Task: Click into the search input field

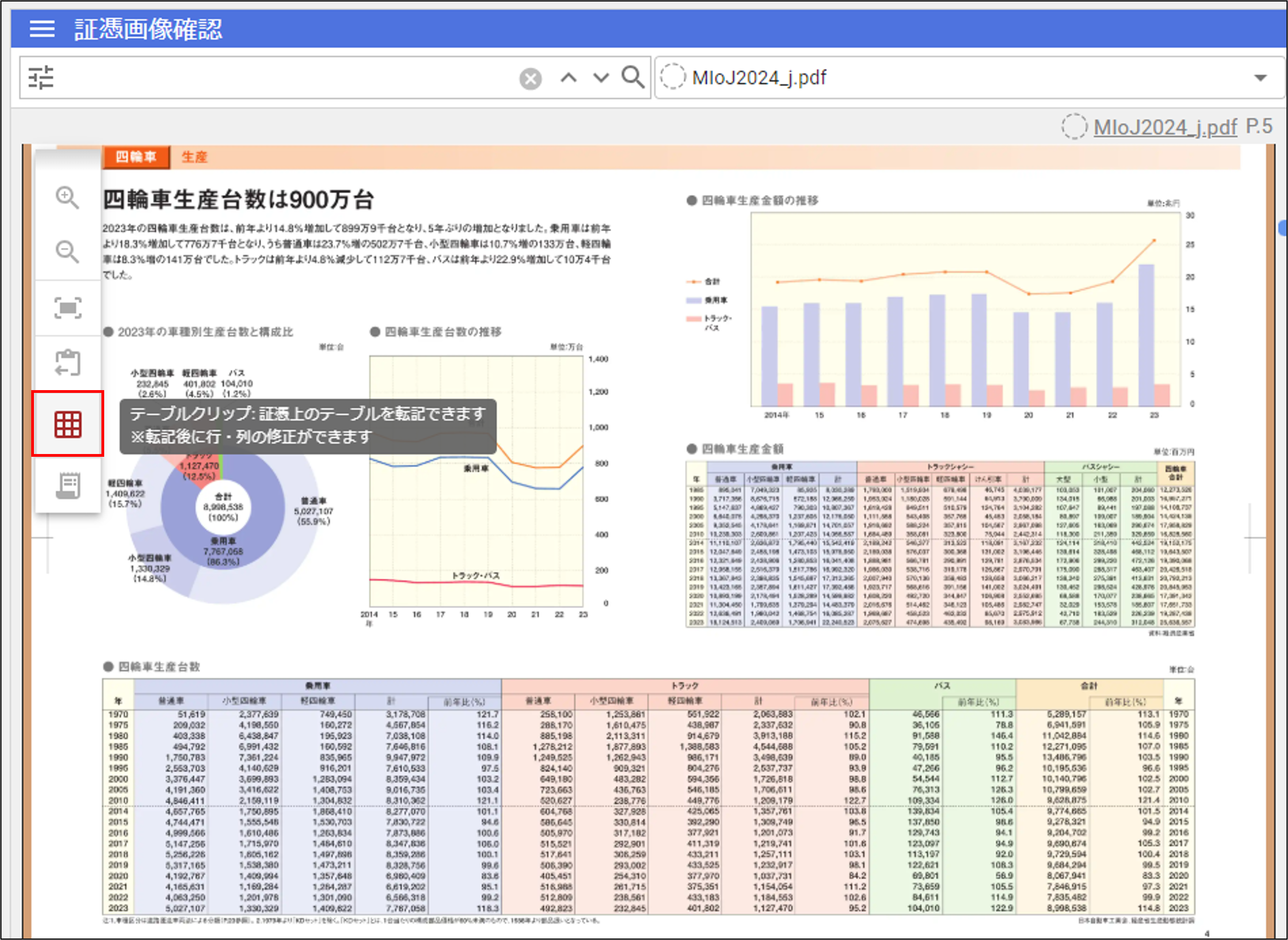Action: (x=285, y=78)
